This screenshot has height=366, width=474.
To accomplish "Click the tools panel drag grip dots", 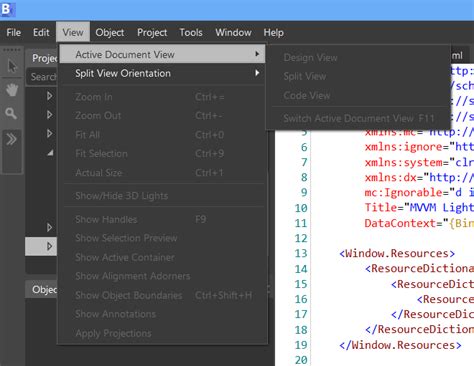I will [12, 50].
